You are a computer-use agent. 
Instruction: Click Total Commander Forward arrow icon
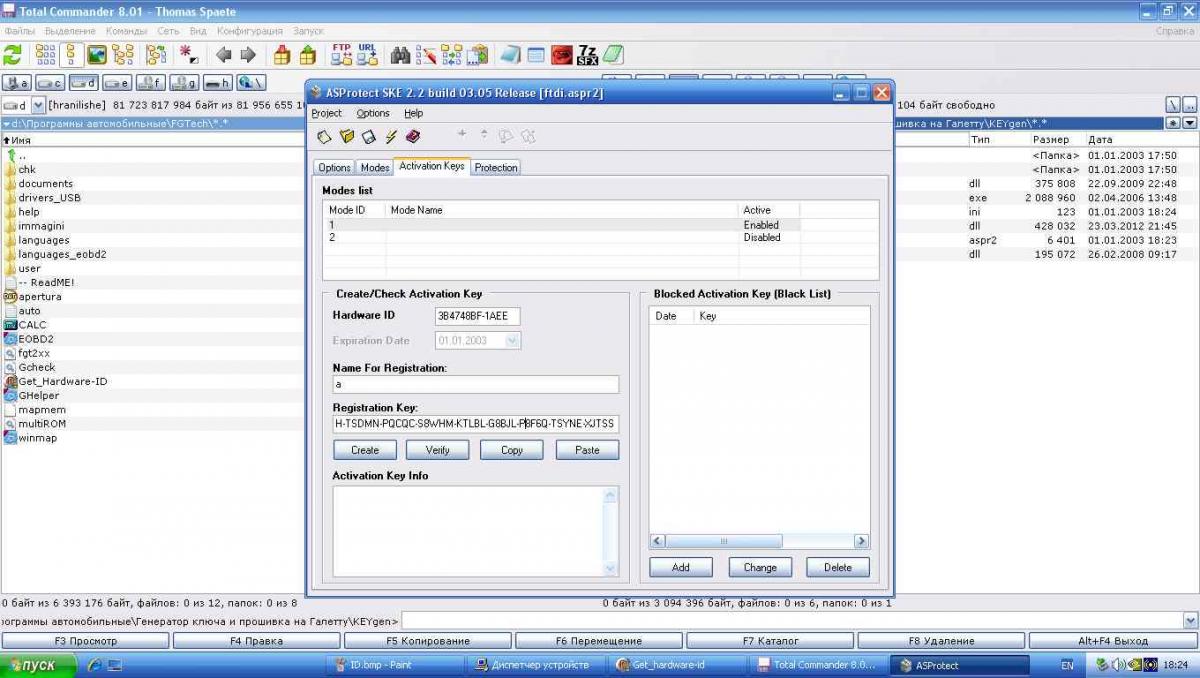click(248, 54)
